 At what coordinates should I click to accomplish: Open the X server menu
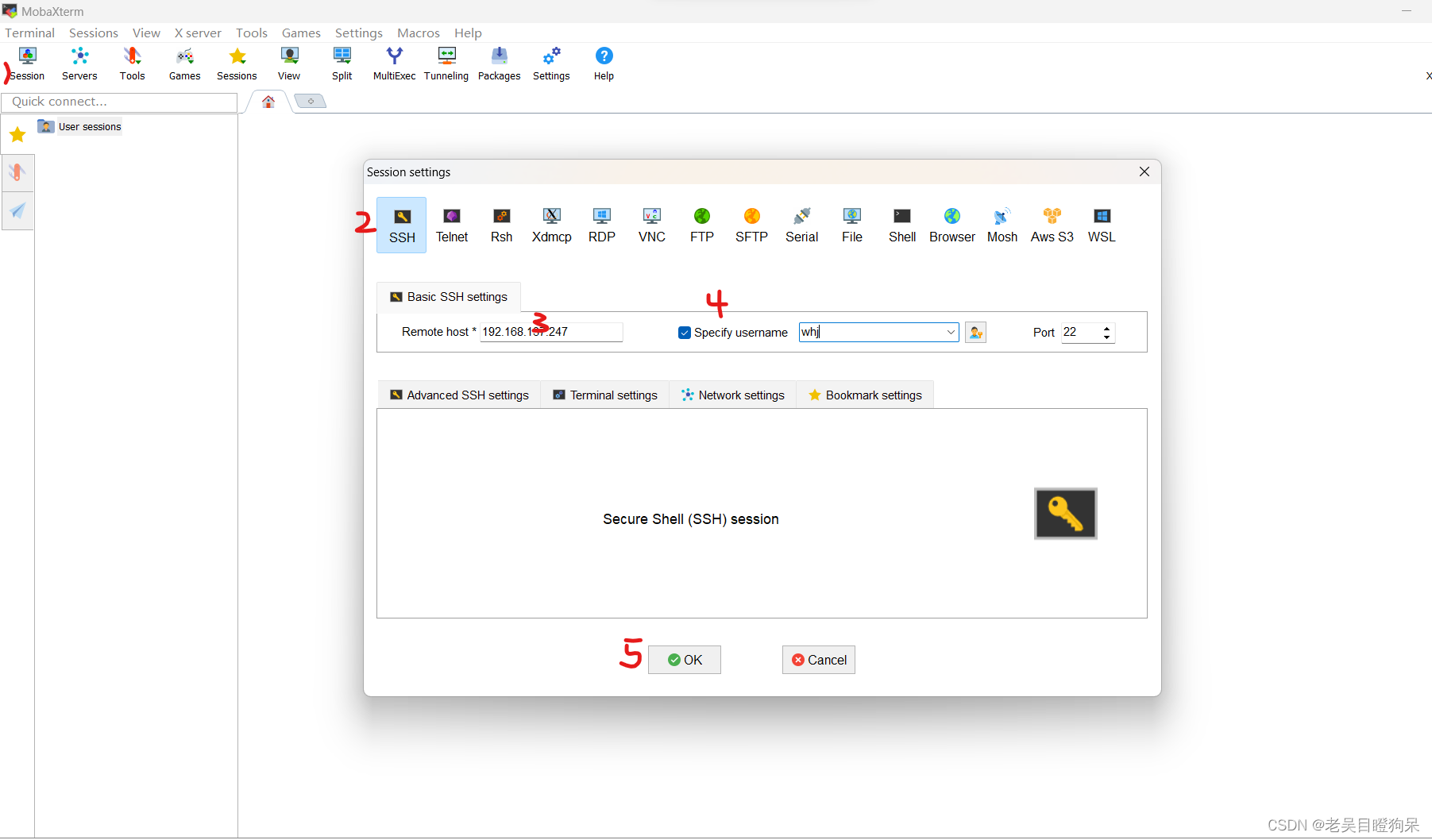[x=198, y=33]
